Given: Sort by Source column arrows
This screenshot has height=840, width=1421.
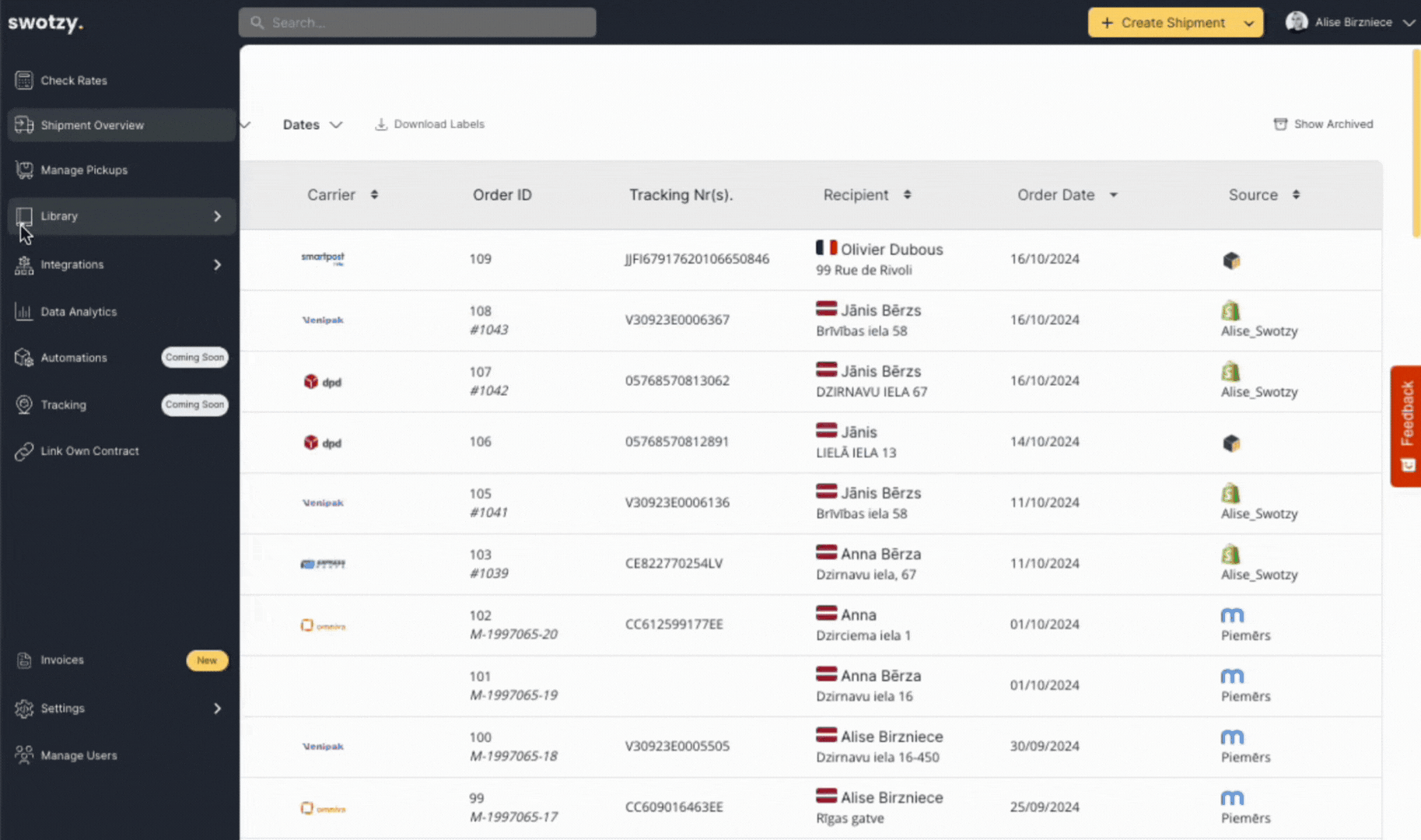Looking at the screenshot, I should (x=1296, y=194).
